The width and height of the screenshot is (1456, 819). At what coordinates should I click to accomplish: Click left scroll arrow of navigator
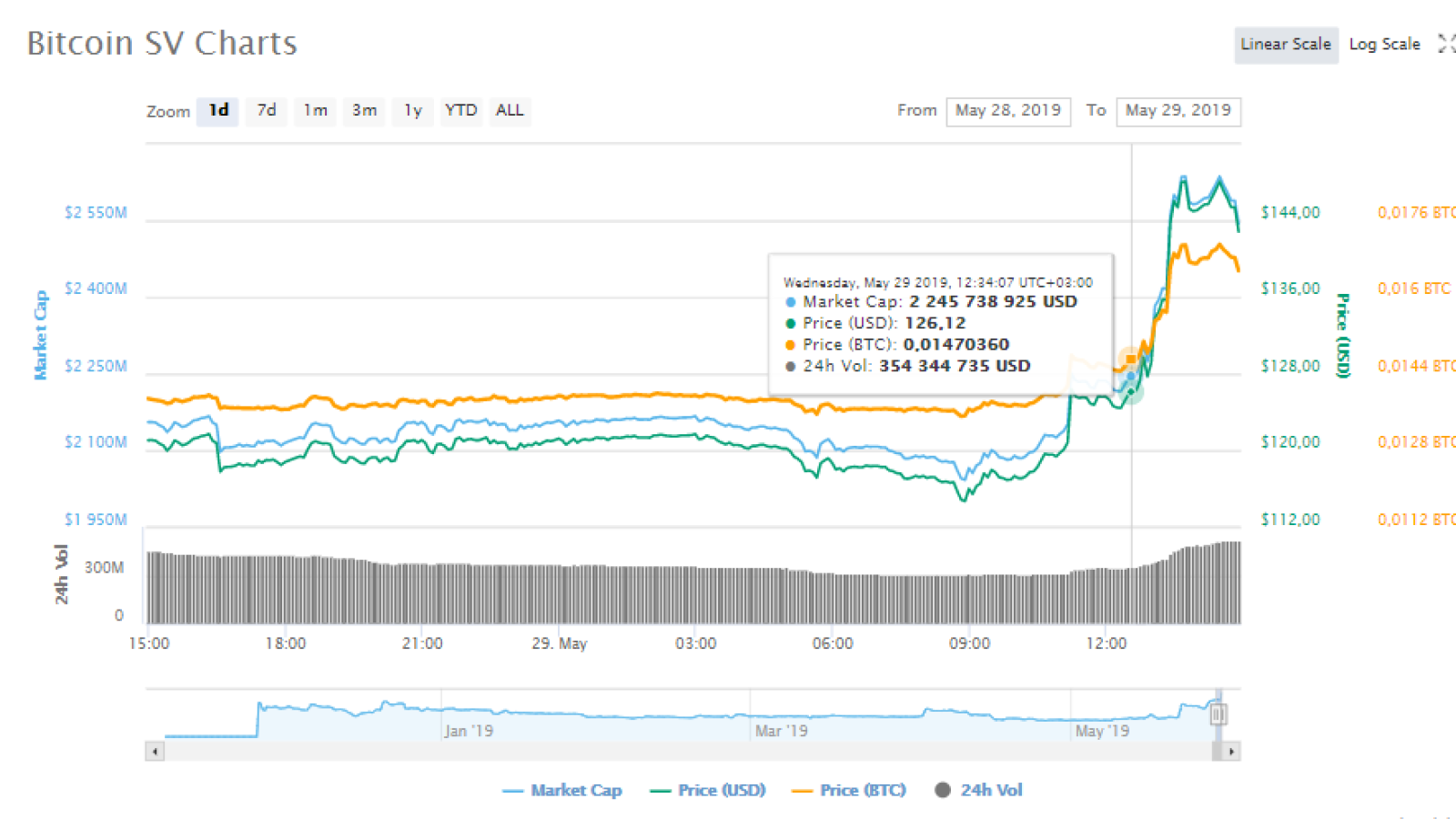(155, 752)
